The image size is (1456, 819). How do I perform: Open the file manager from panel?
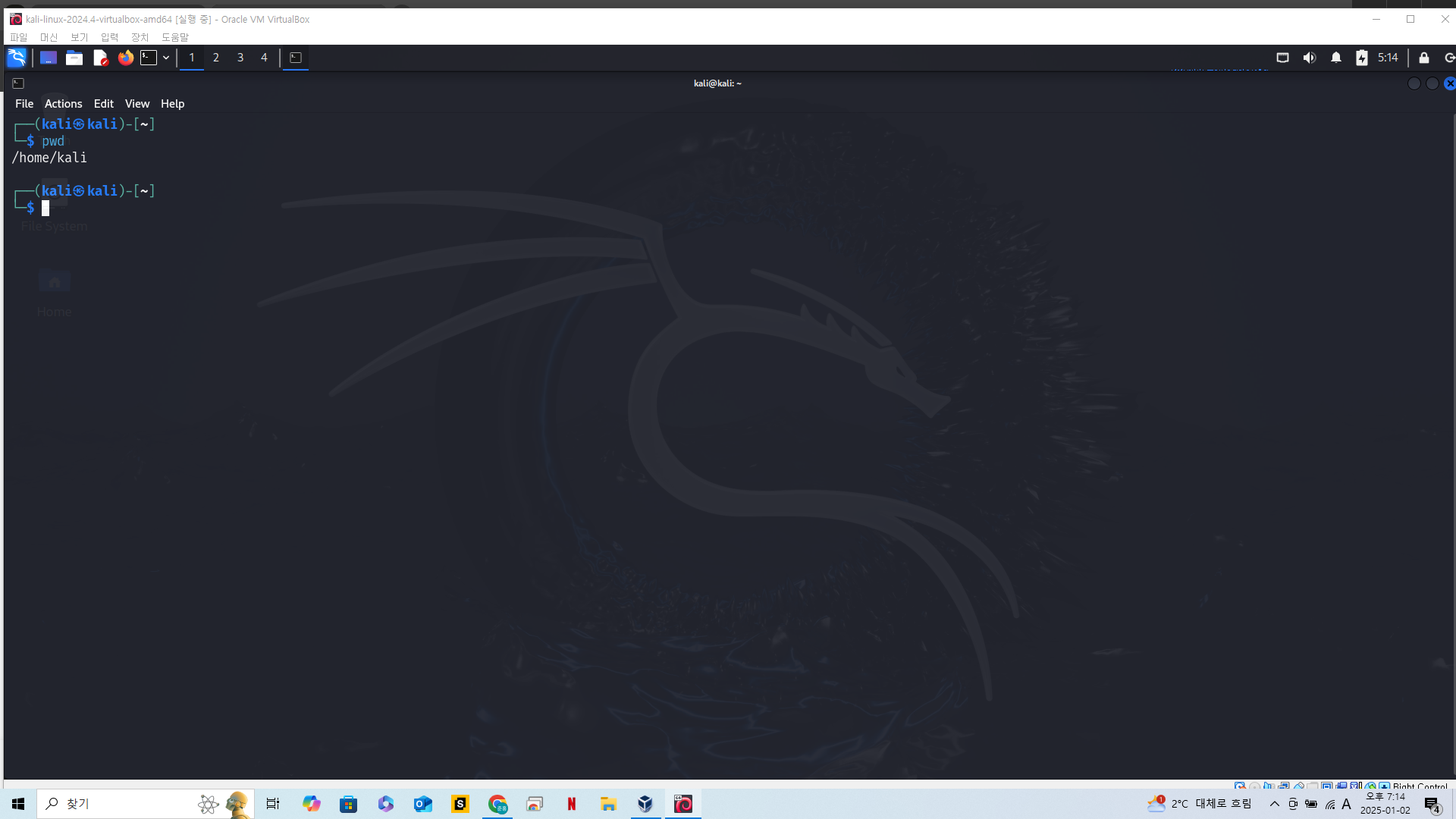tap(74, 58)
